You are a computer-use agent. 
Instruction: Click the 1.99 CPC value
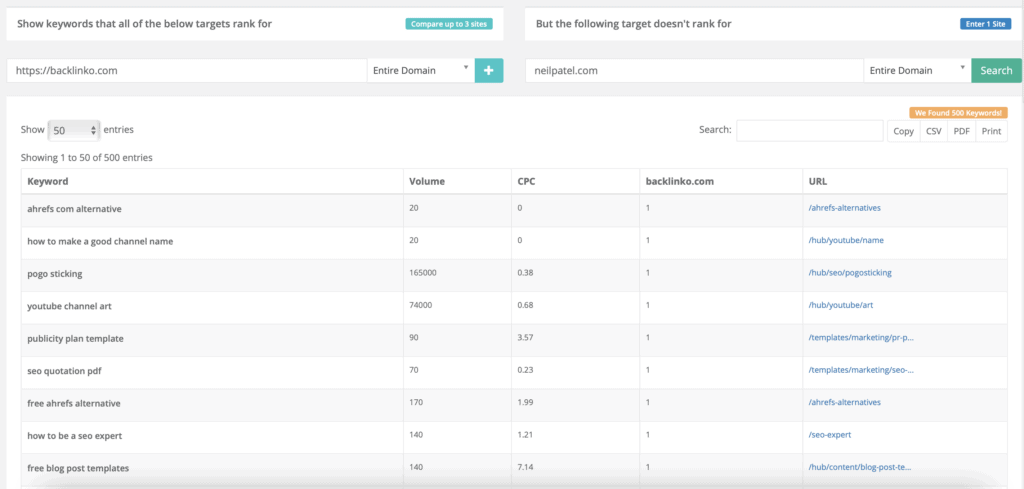click(525, 402)
